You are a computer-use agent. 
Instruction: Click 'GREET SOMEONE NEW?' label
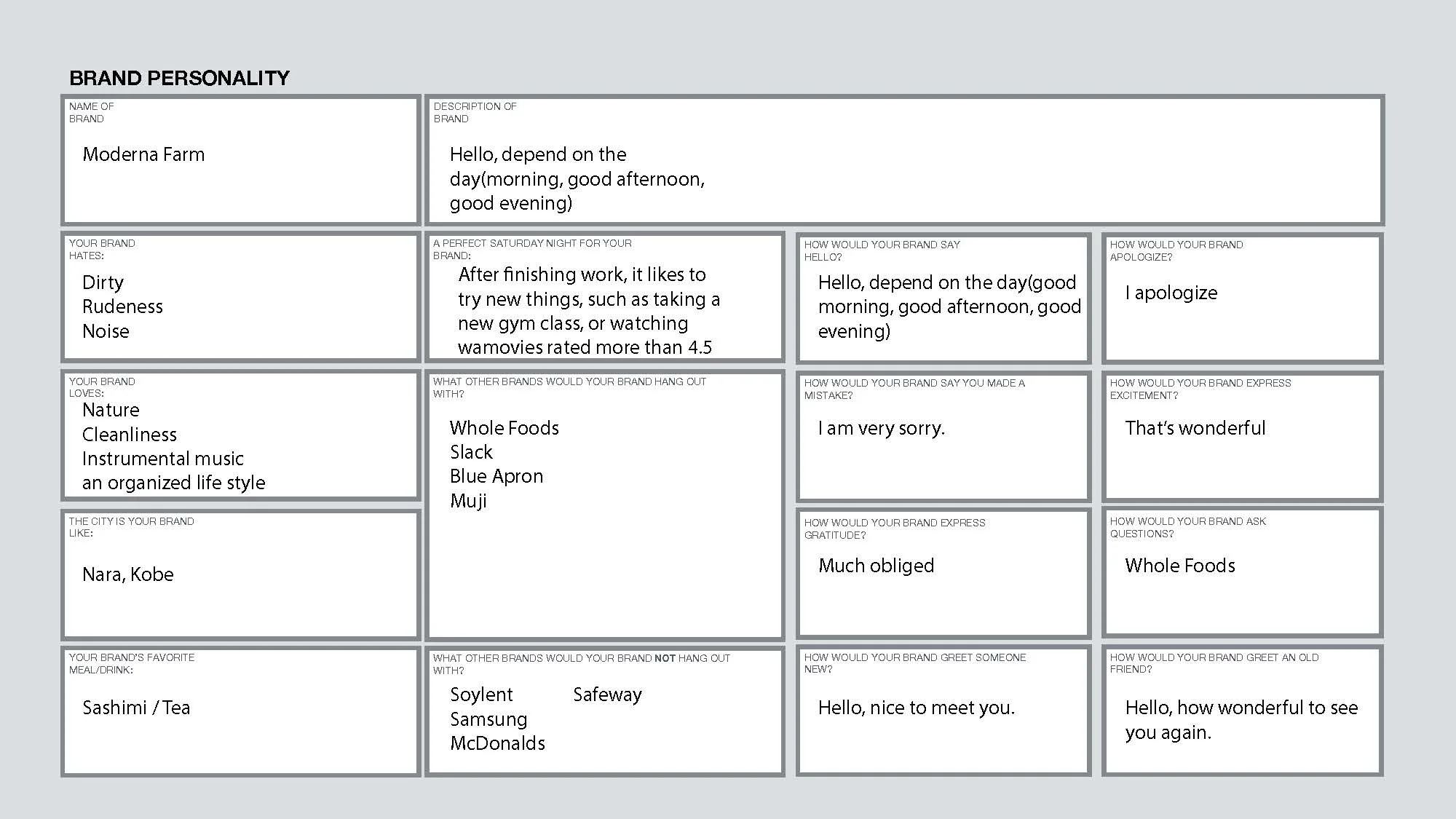click(915, 663)
